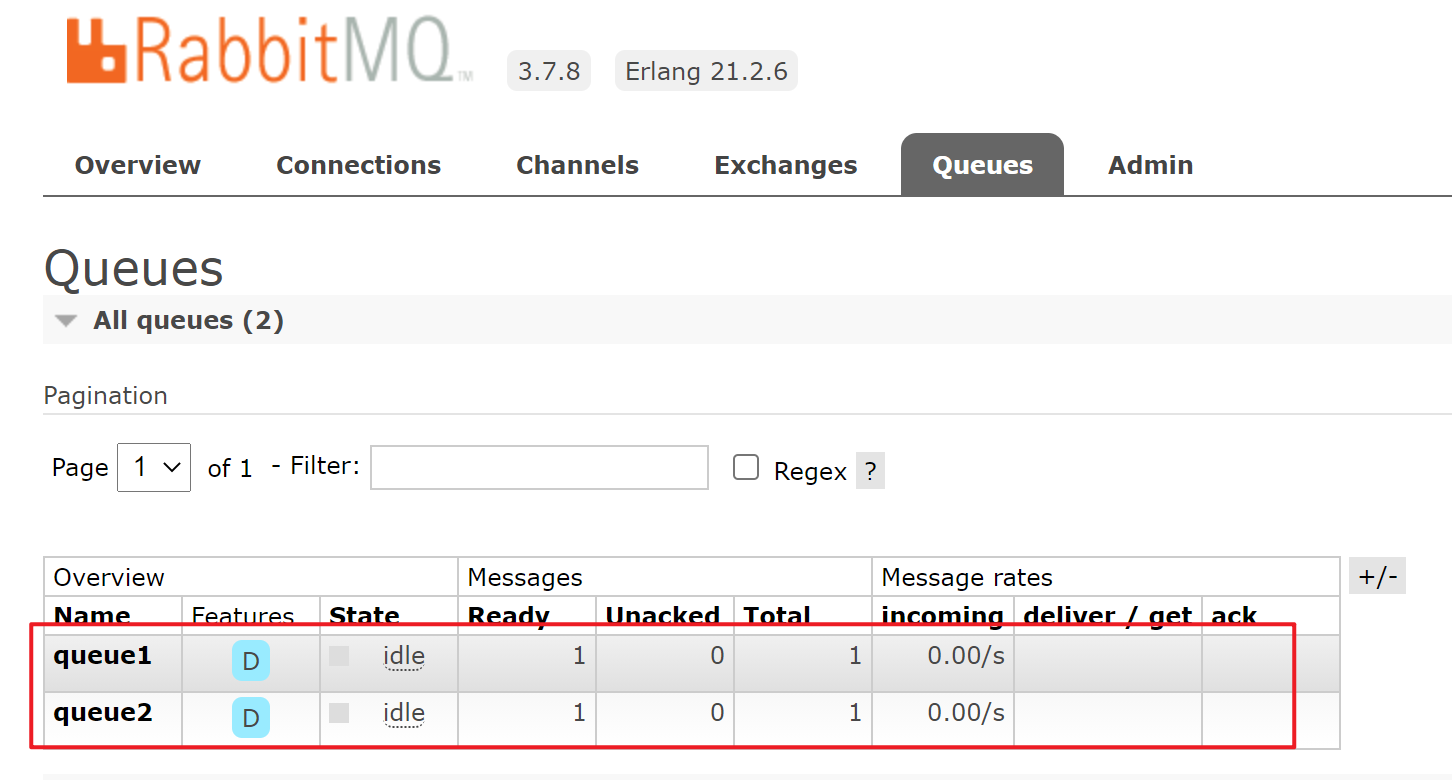
Task: Click the D feature badge for queue1
Action: [251, 661]
